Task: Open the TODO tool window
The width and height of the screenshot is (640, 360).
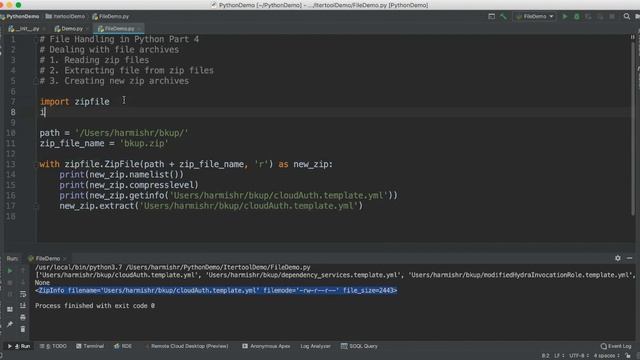Action: tap(53, 346)
